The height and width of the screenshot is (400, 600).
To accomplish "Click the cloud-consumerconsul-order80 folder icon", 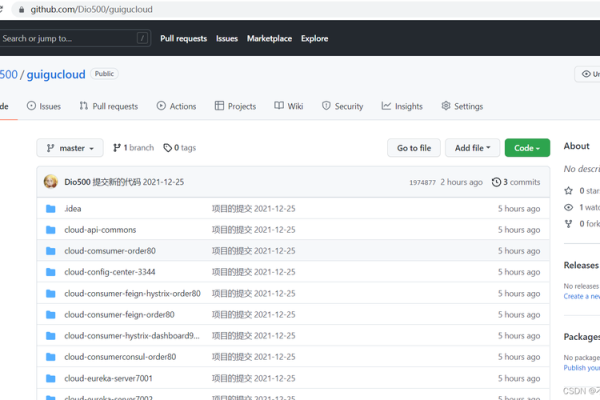I will coord(51,357).
